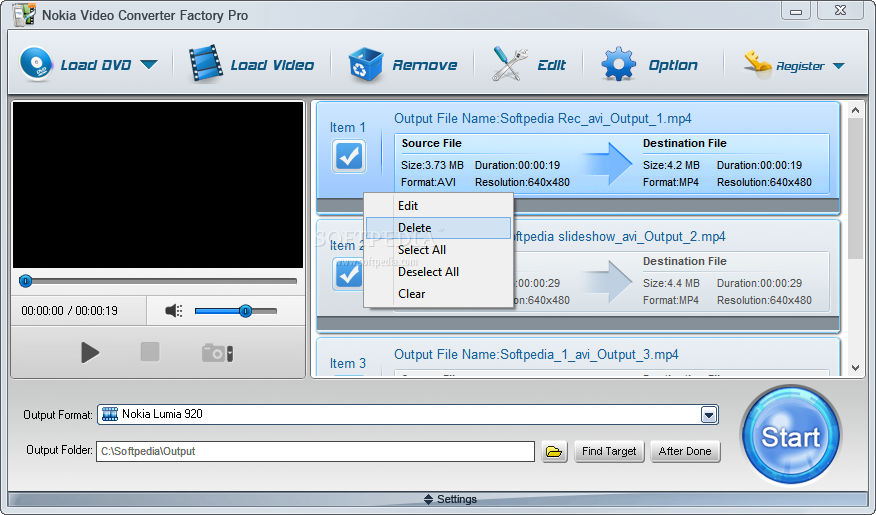Click the Option label in toolbar

(673, 65)
